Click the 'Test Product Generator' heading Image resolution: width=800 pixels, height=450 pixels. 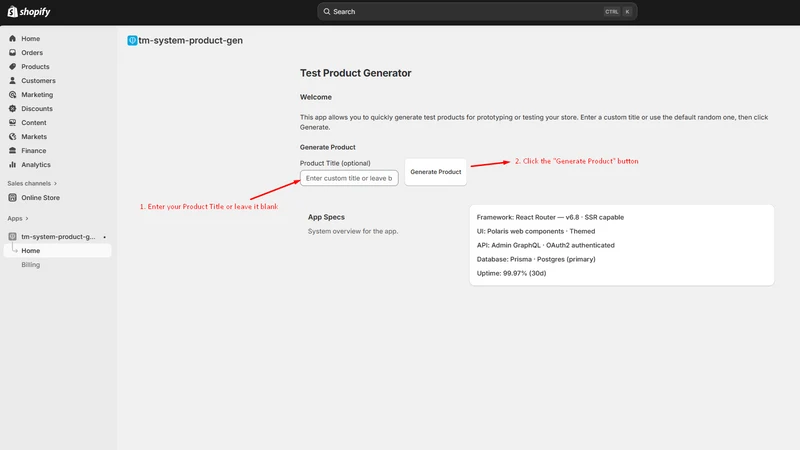click(x=356, y=73)
